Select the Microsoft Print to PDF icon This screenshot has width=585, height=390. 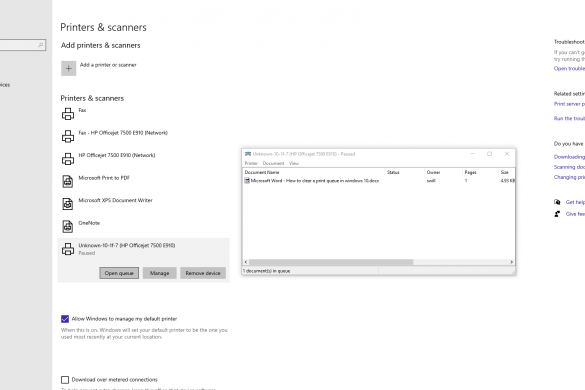[x=68, y=181]
